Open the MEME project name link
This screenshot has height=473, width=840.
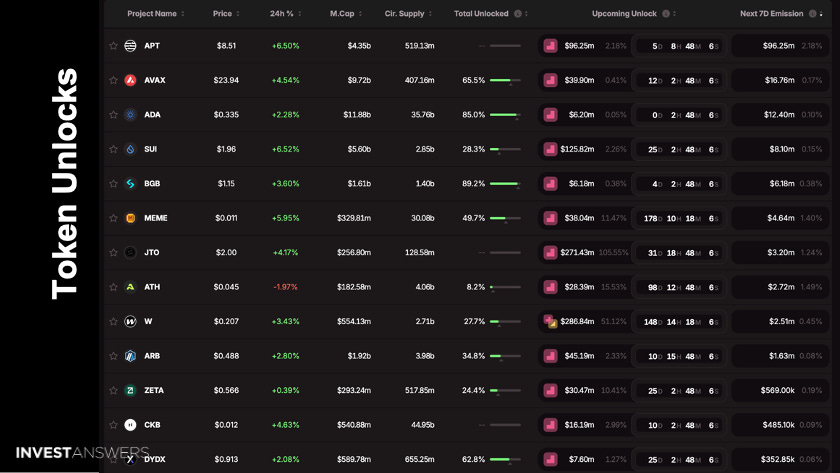155,218
